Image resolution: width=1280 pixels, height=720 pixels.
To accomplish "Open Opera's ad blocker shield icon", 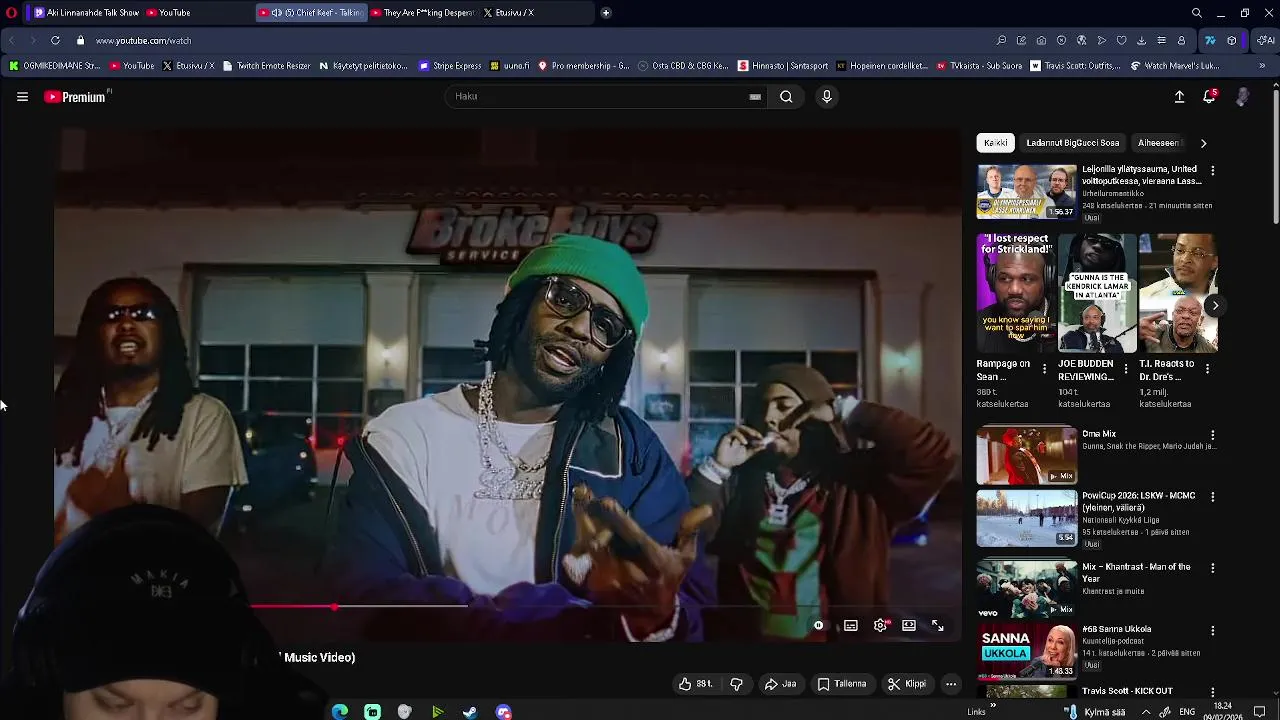I will pos(1061,40).
